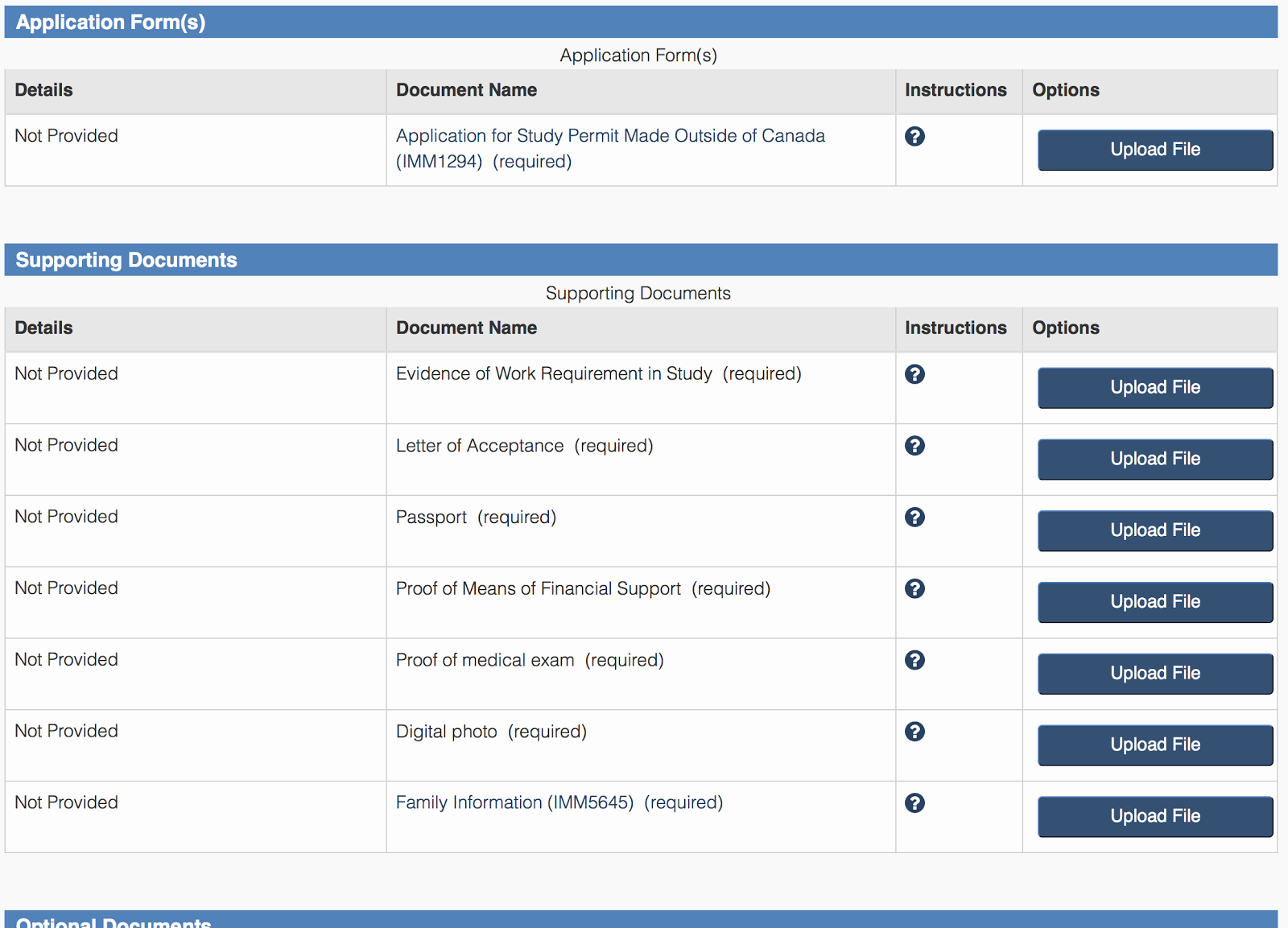Click 'Not Provided' in the Passport row
This screenshot has width=1288, height=928.
(66, 517)
